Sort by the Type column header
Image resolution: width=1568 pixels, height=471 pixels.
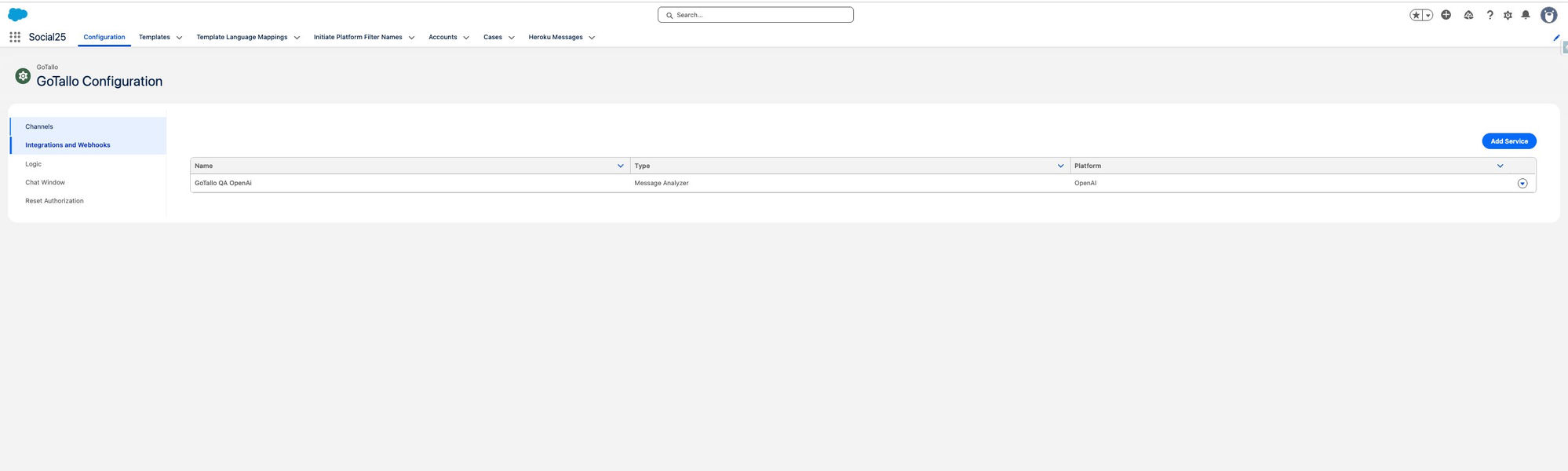click(x=642, y=166)
